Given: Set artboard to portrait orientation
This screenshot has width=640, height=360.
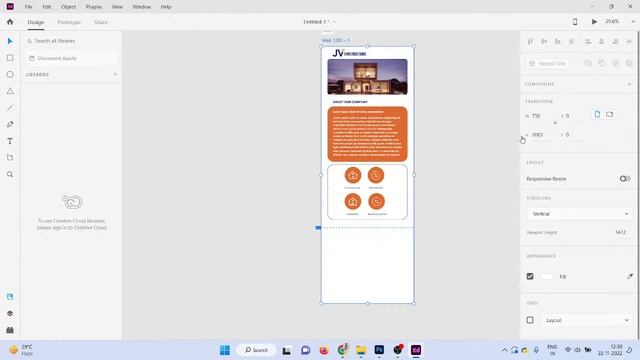Looking at the screenshot, I should tap(597, 114).
